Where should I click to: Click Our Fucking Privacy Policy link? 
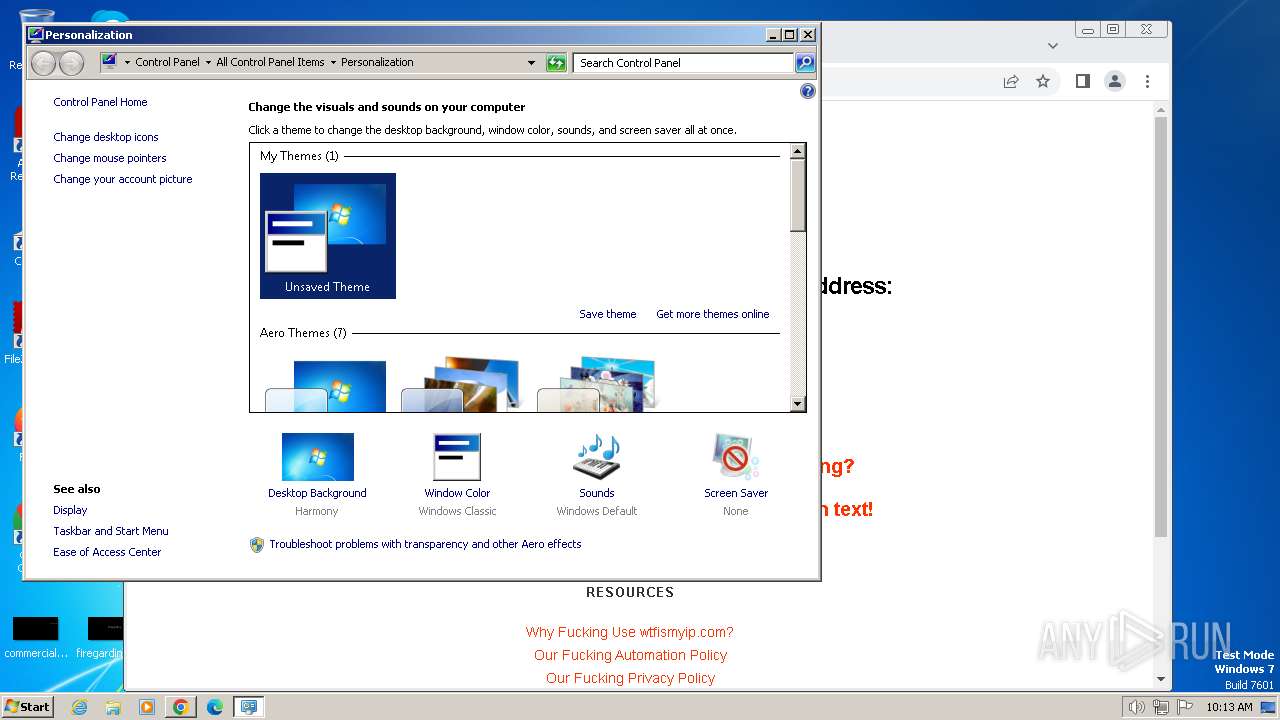(x=630, y=678)
